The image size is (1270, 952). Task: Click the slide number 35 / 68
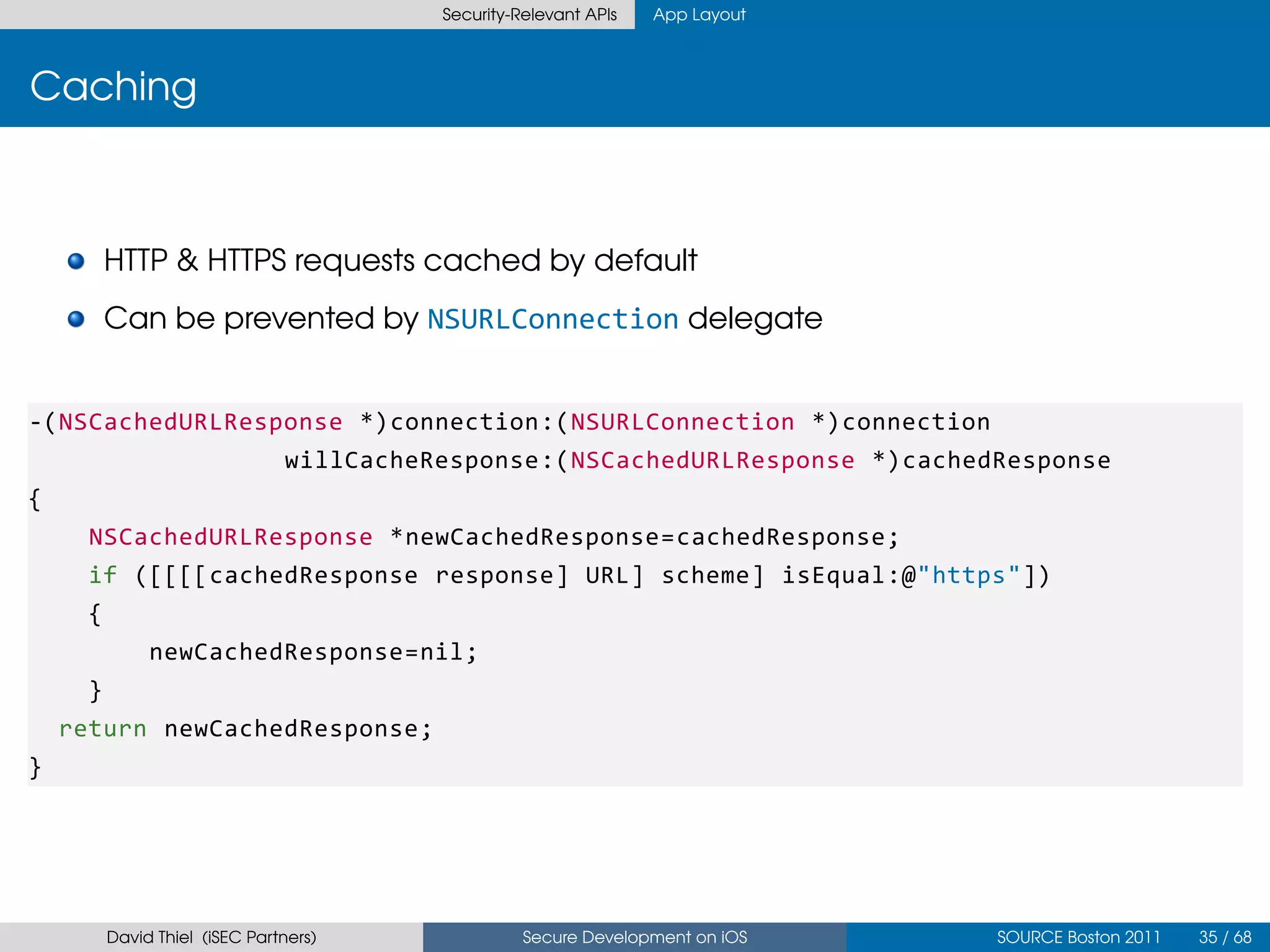pyautogui.click(x=1225, y=937)
